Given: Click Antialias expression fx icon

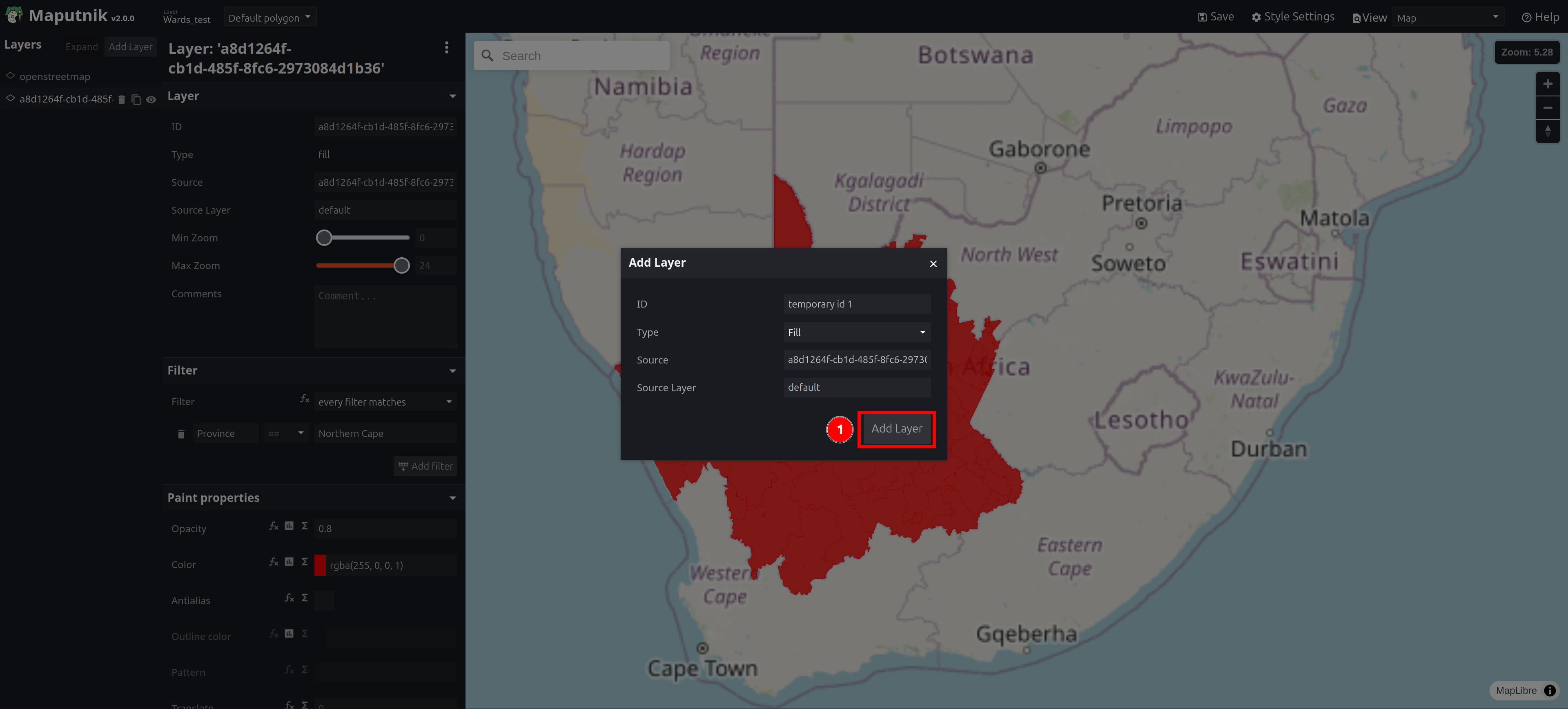Looking at the screenshot, I should click(289, 598).
